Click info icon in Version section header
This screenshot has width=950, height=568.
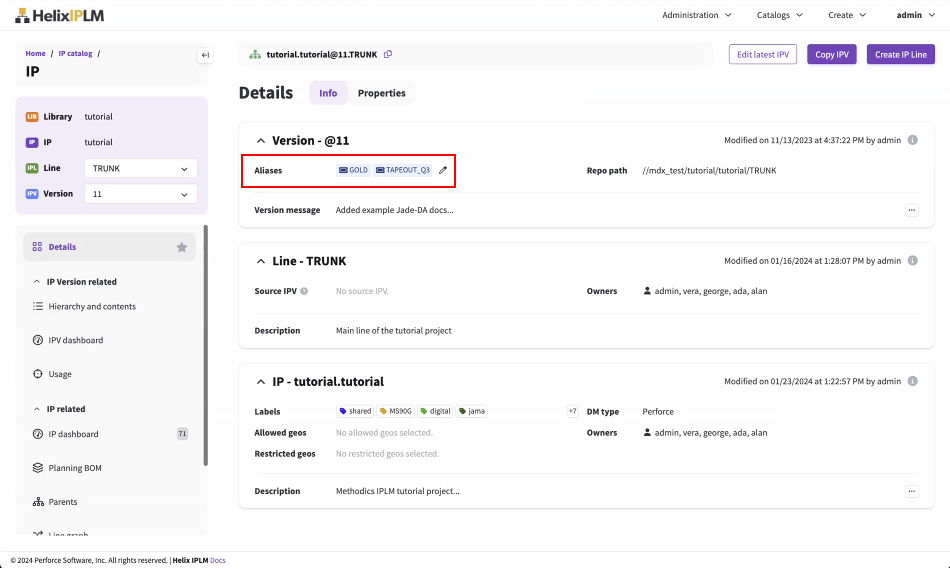912,141
